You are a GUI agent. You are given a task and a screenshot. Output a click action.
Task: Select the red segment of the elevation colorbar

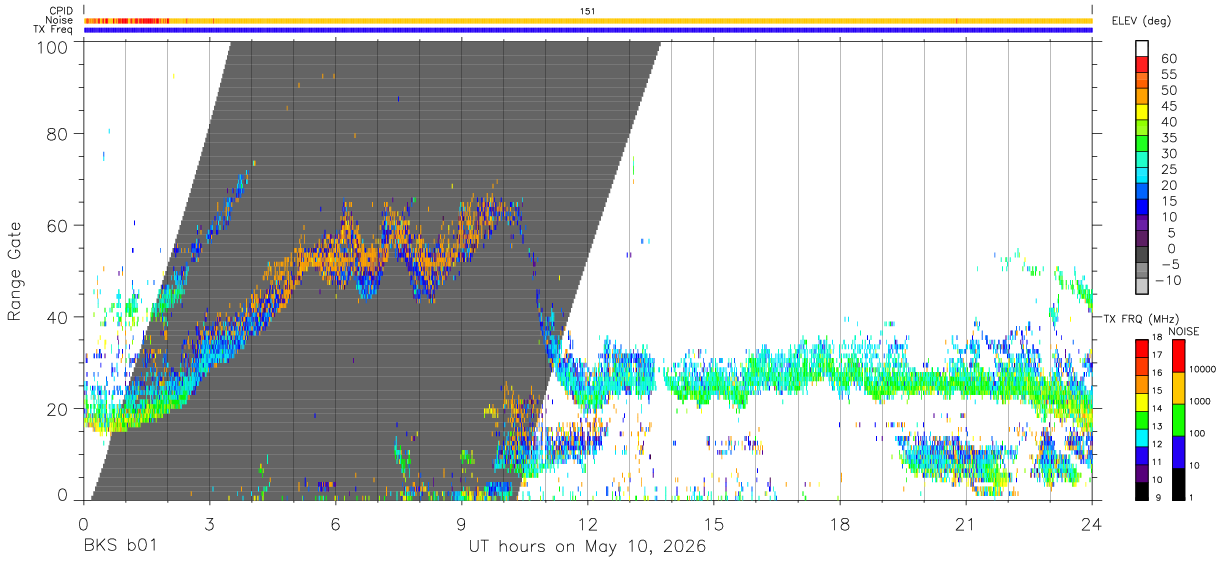(1142, 64)
